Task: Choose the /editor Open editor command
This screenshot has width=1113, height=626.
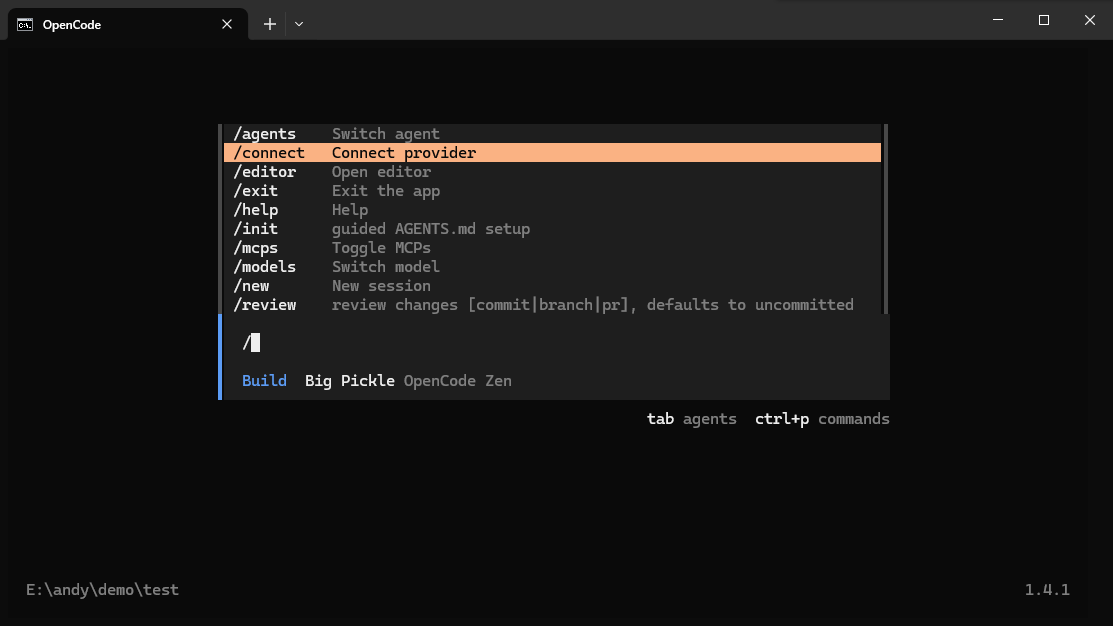Action: (332, 172)
